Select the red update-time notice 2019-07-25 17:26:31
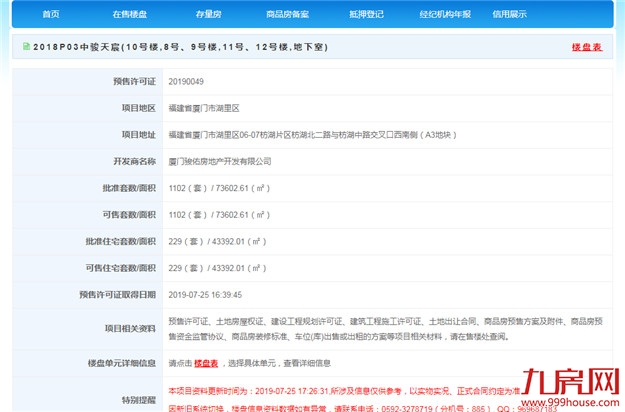 tap(344, 391)
